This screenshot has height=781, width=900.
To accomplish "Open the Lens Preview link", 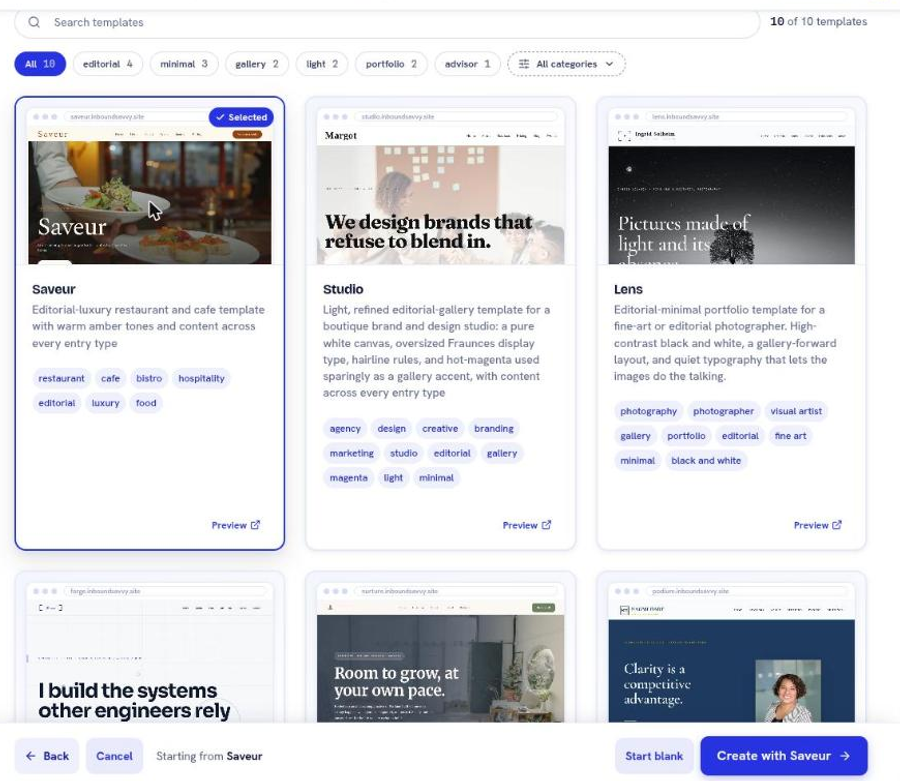I will 818,525.
